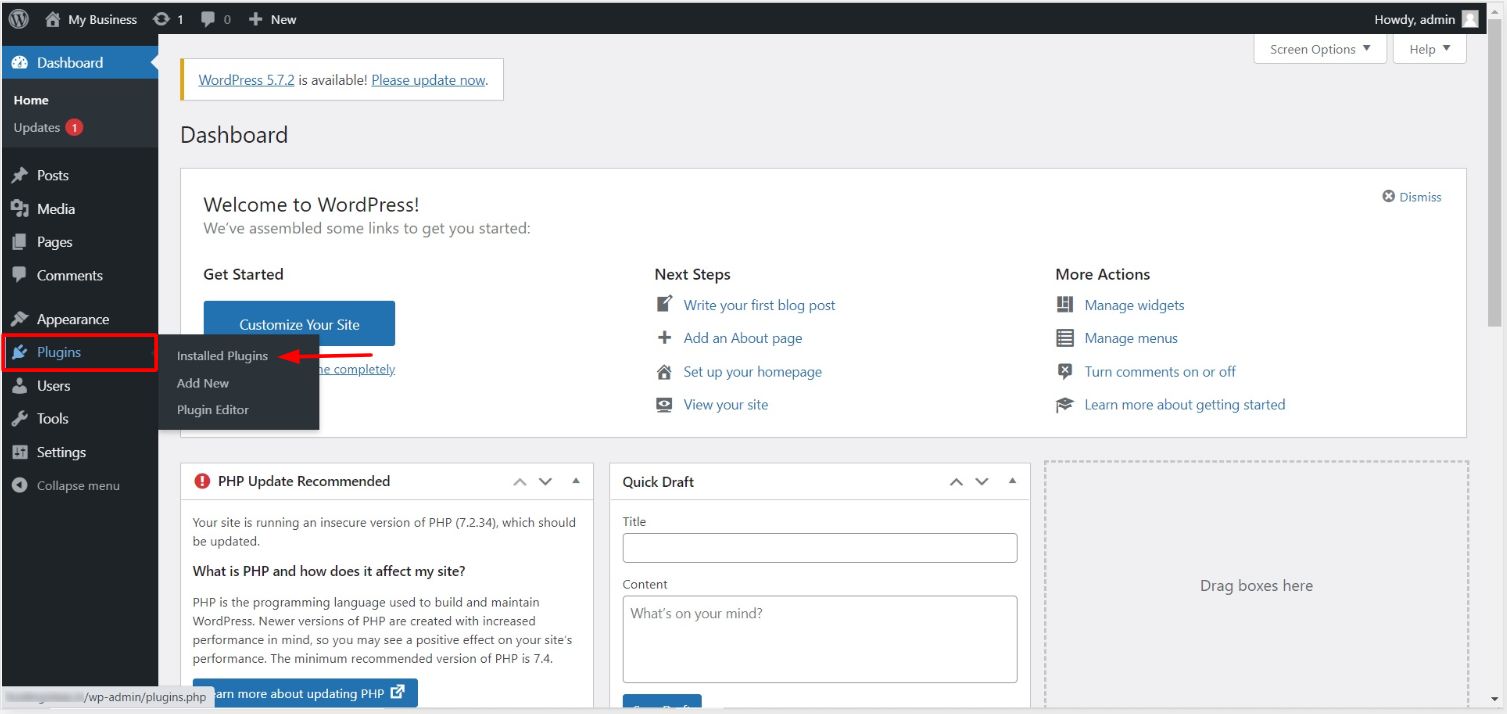Move Quick Draft box down
Screen dimensions: 1507x714
coord(982,481)
